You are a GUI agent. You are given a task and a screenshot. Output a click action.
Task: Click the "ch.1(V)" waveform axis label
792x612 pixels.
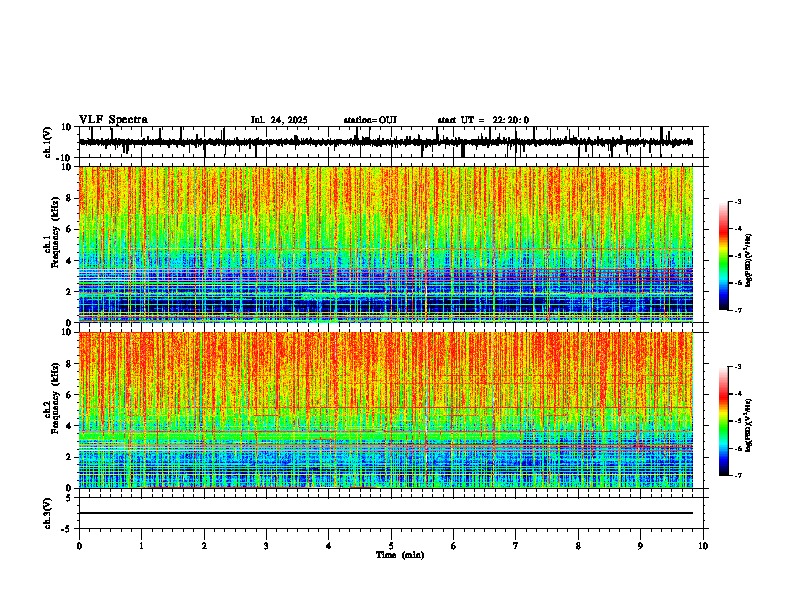coord(49,142)
